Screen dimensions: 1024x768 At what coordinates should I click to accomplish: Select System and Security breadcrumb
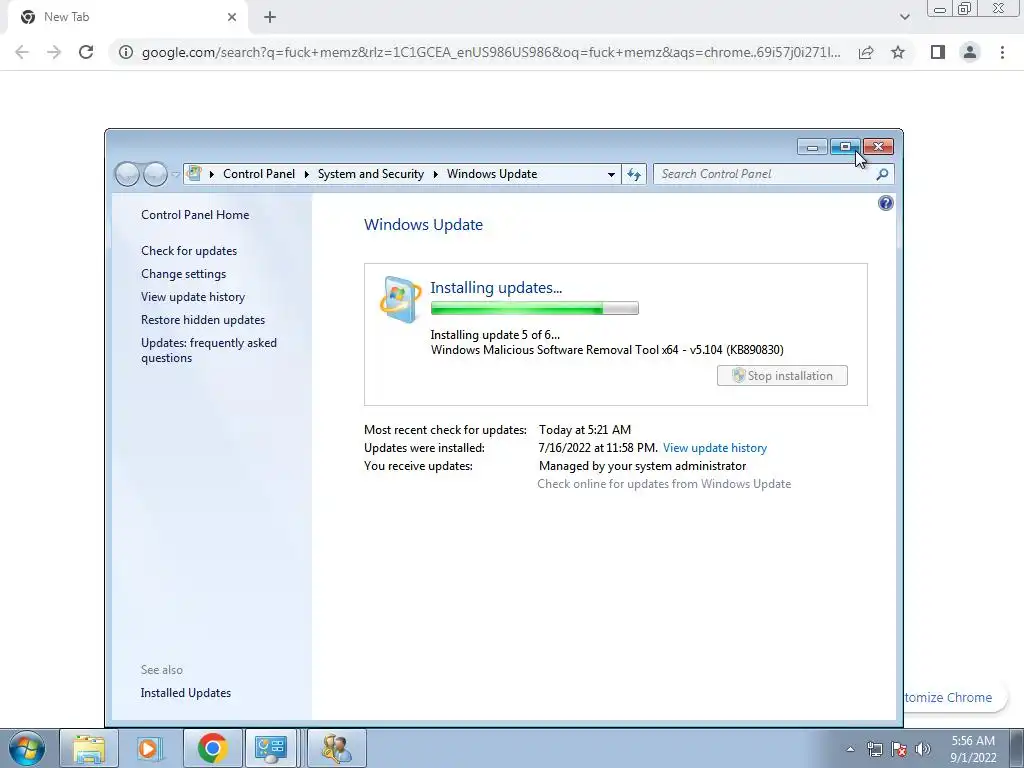pos(370,174)
